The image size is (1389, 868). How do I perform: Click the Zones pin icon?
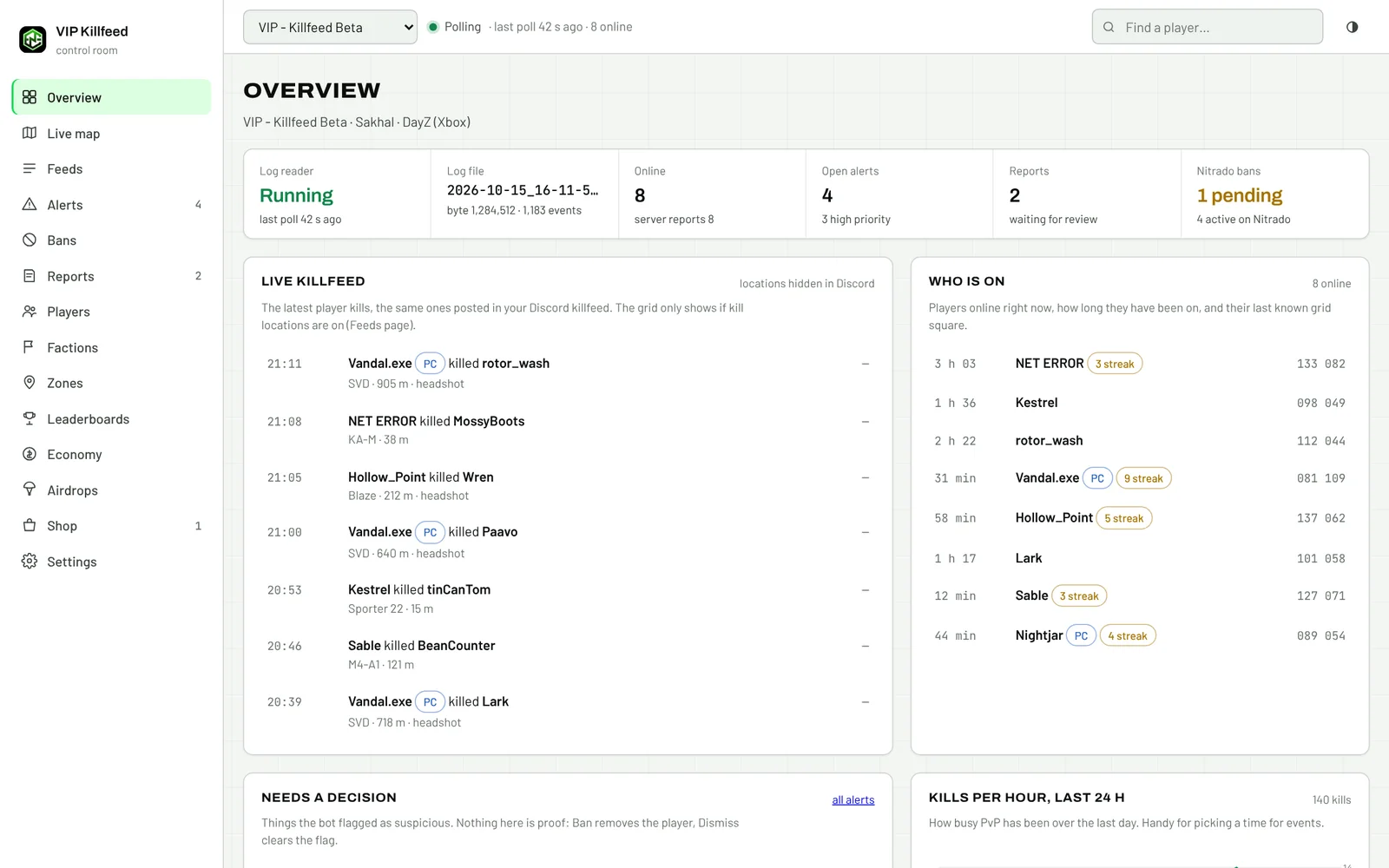(30, 383)
